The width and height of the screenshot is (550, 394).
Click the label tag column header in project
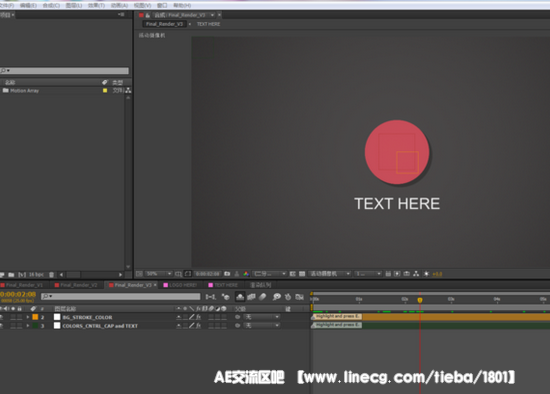tap(105, 82)
